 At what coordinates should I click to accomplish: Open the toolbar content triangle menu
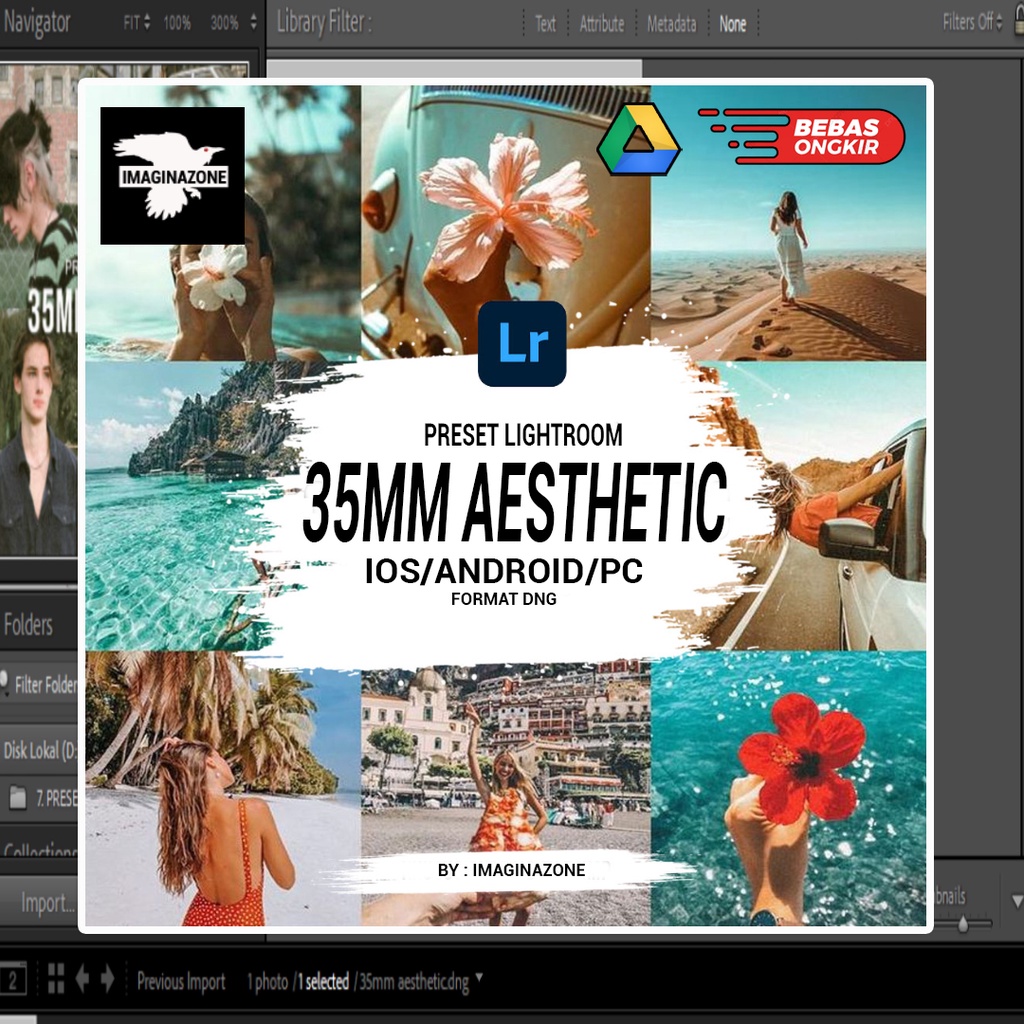pos(1017,902)
